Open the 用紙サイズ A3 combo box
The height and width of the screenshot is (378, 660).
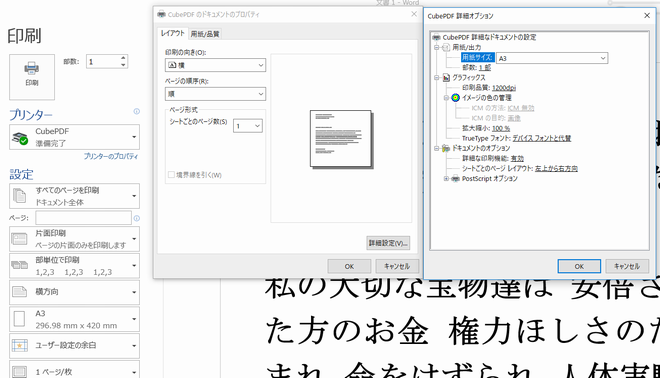point(552,58)
